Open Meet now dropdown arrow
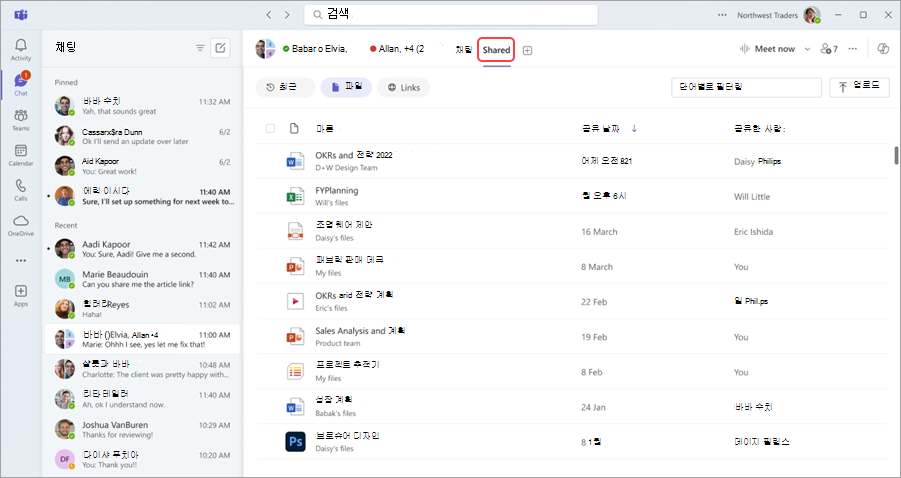The image size is (901, 478). (x=807, y=49)
